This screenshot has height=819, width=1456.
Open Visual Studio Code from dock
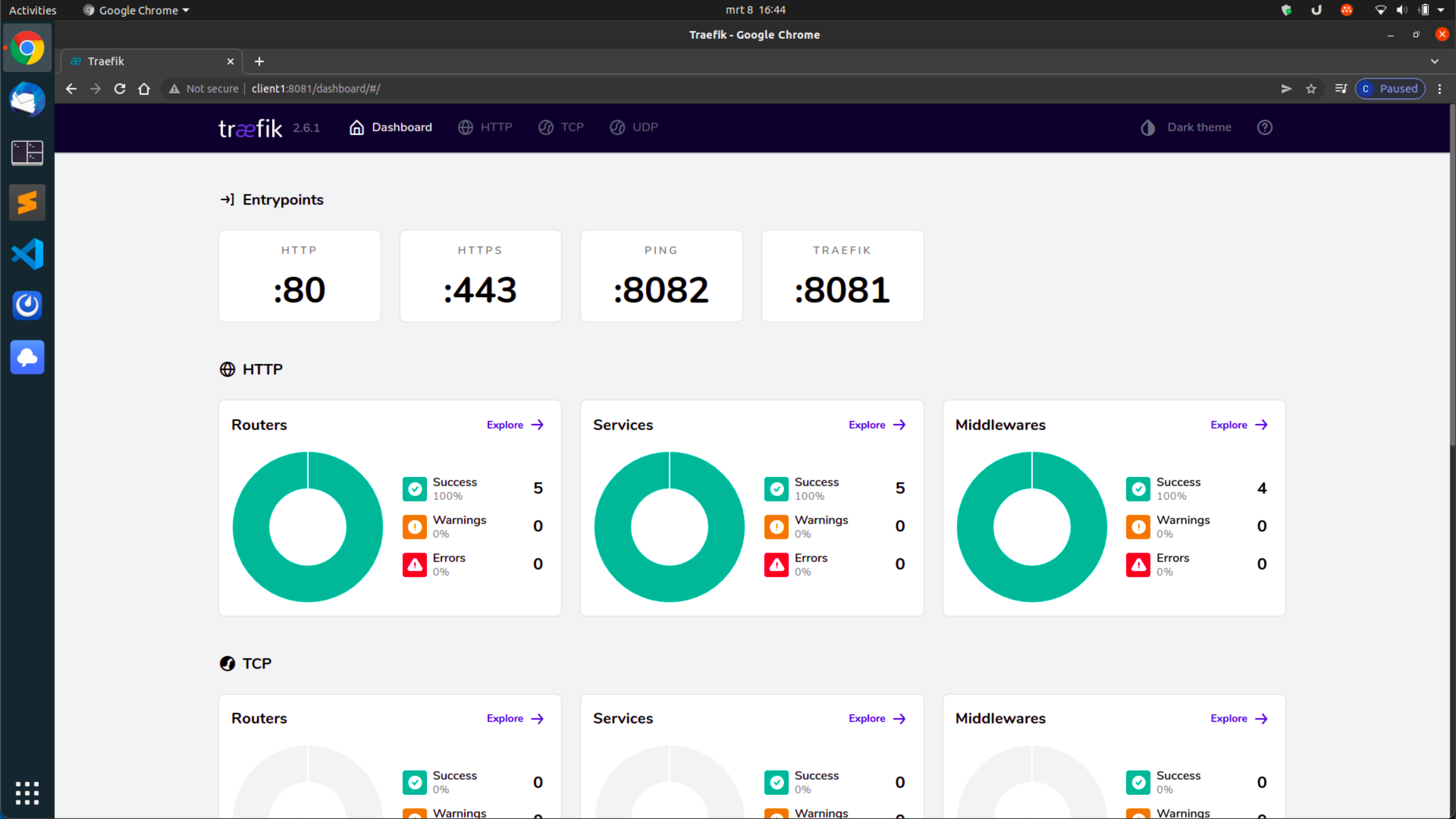[27, 254]
